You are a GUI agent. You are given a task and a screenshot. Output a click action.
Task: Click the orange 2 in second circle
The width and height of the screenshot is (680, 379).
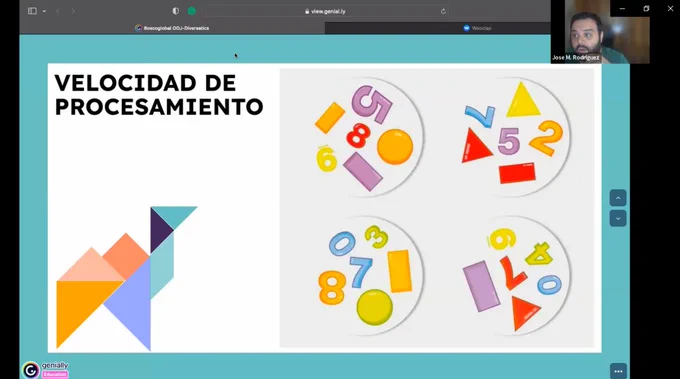click(546, 138)
